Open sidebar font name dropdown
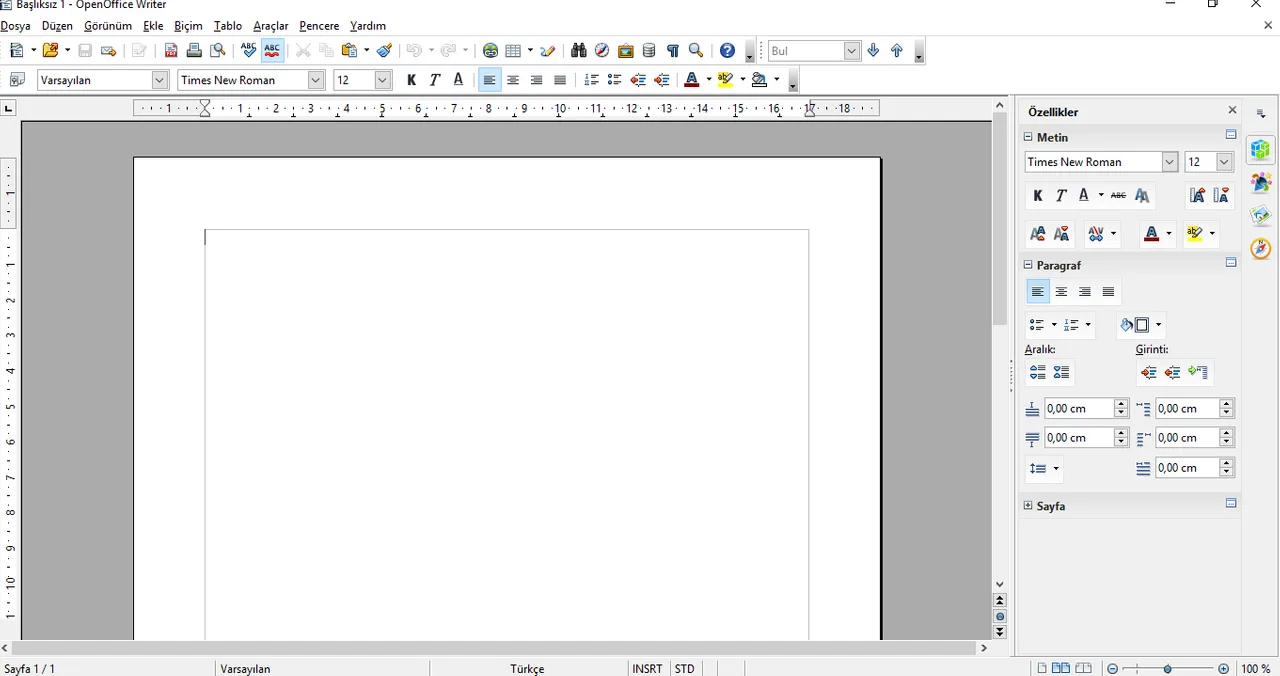This screenshot has height=676, width=1280. coord(1170,162)
